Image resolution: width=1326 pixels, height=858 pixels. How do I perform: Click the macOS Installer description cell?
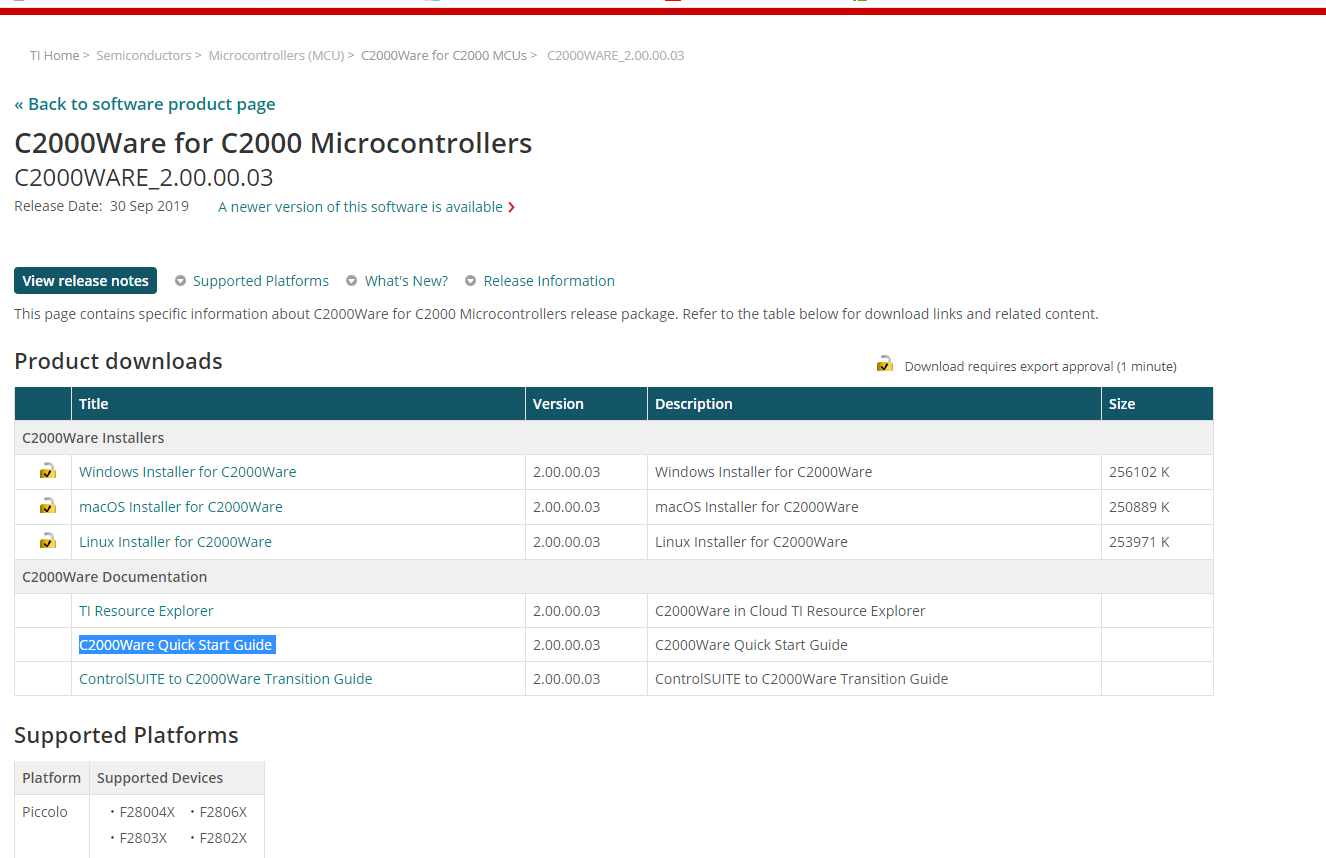874,507
